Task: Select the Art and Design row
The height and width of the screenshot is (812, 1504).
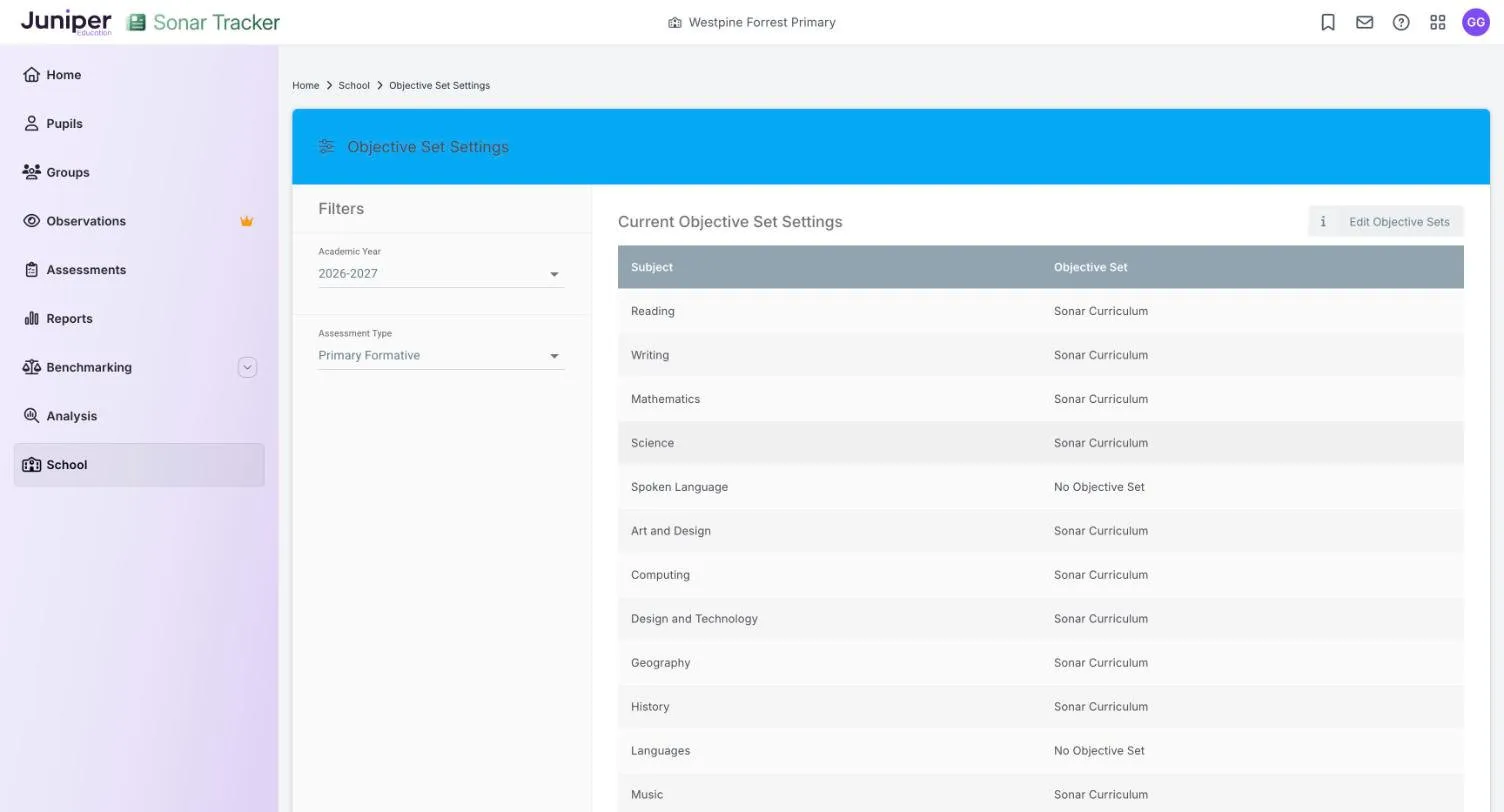Action: pyautogui.click(x=1041, y=531)
